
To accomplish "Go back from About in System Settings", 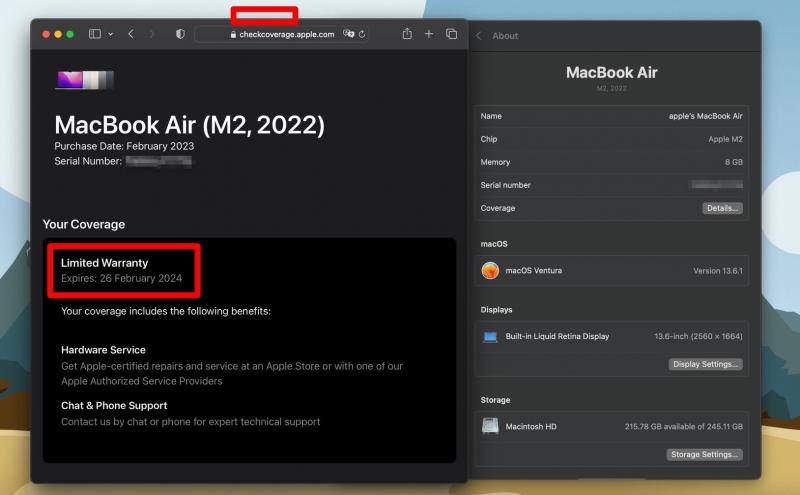I will [479, 36].
